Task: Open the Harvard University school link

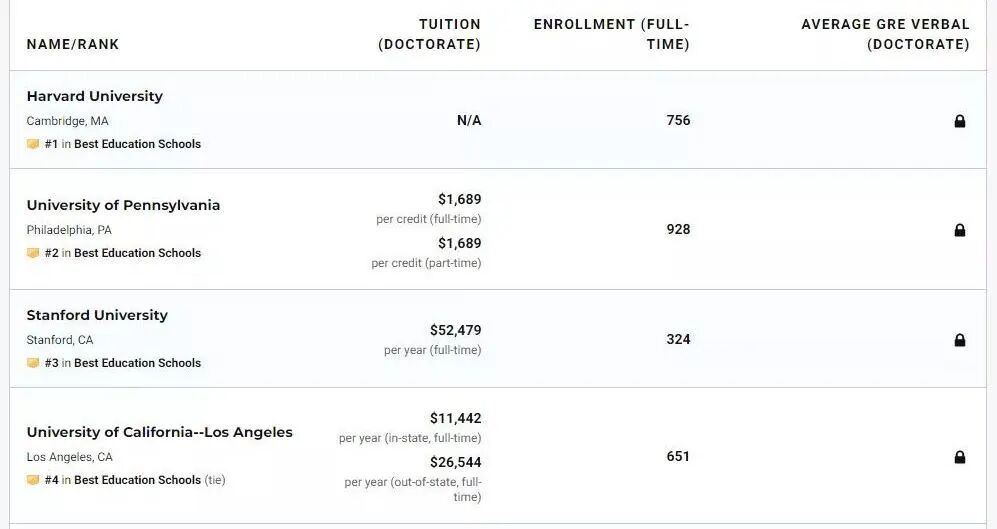Action: 94,96
